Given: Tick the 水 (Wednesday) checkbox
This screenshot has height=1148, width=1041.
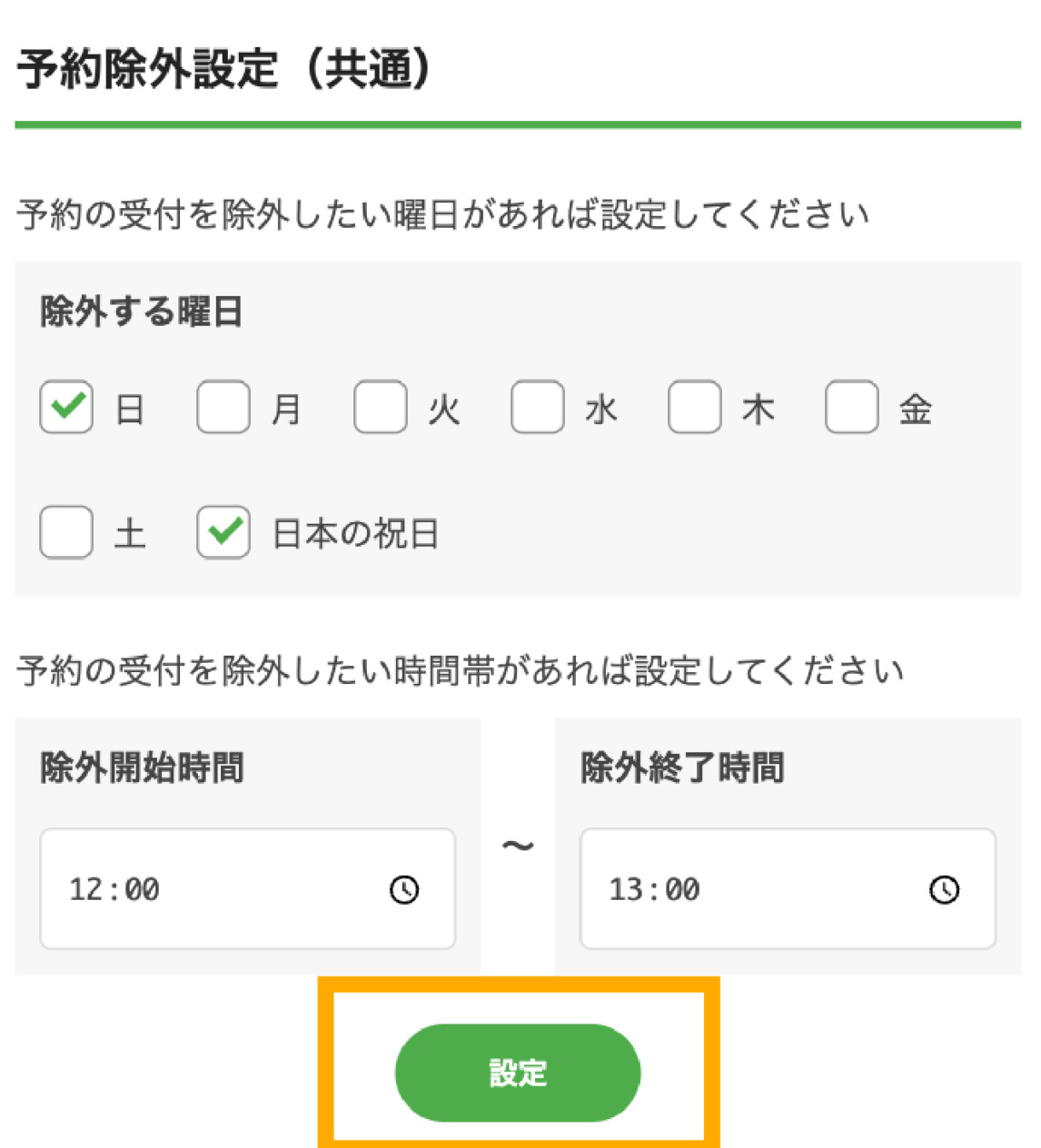Looking at the screenshot, I should coord(538,407).
